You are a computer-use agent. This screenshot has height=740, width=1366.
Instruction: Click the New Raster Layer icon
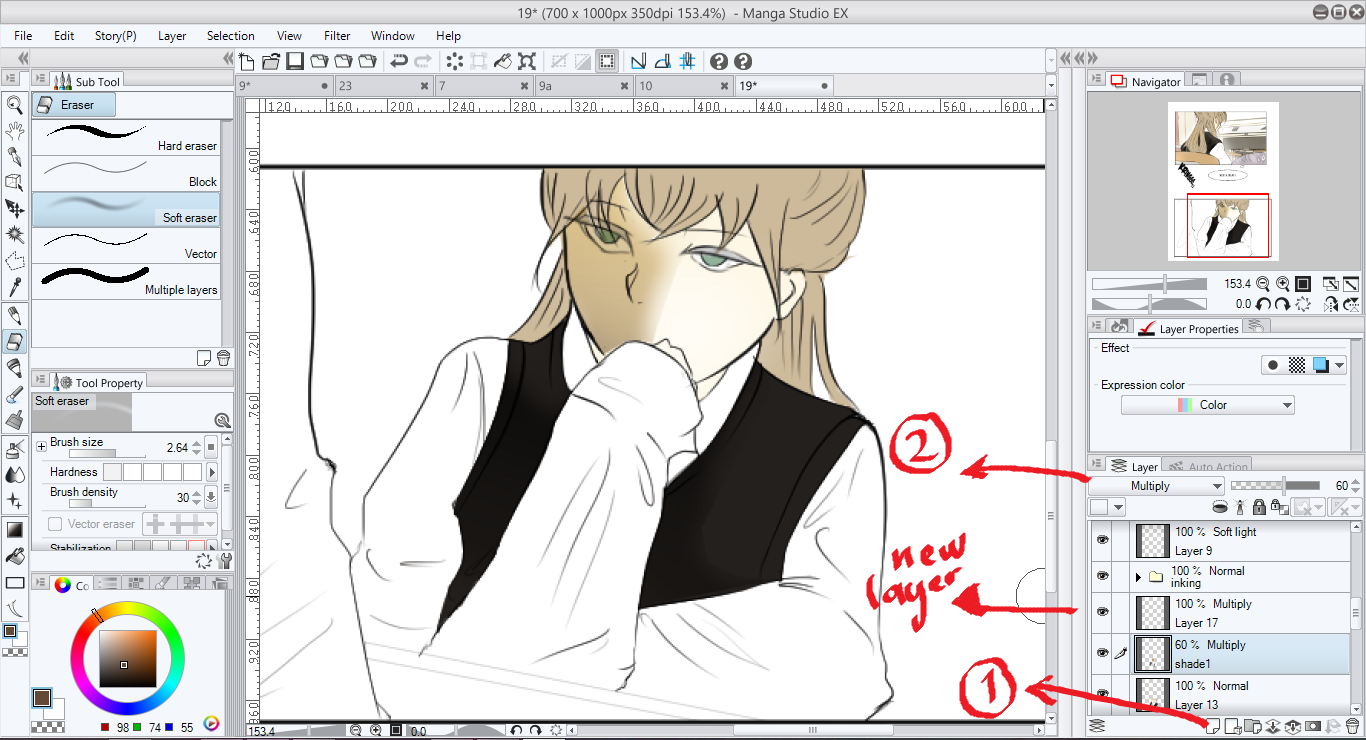click(x=1212, y=727)
